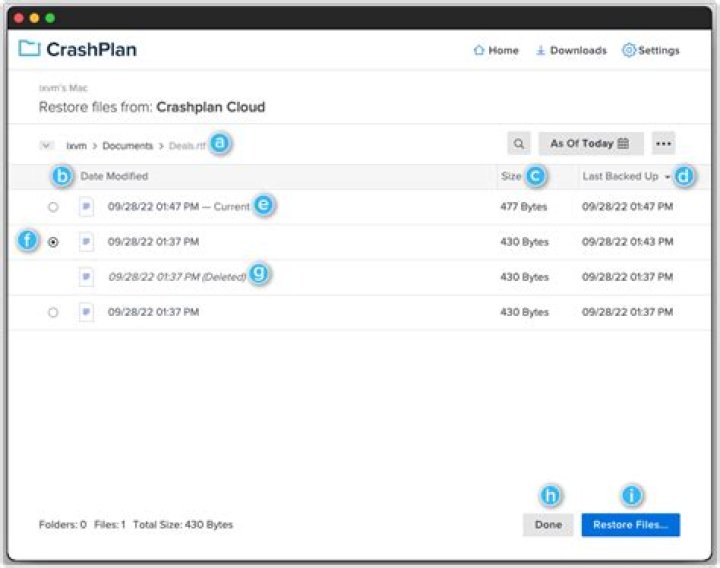Click the red close window button

(x=19, y=18)
